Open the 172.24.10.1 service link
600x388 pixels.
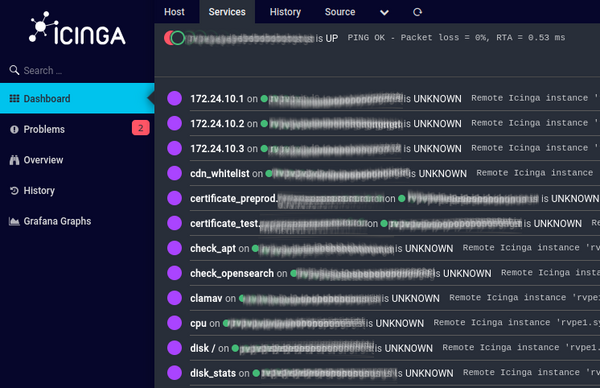coord(217,99)
